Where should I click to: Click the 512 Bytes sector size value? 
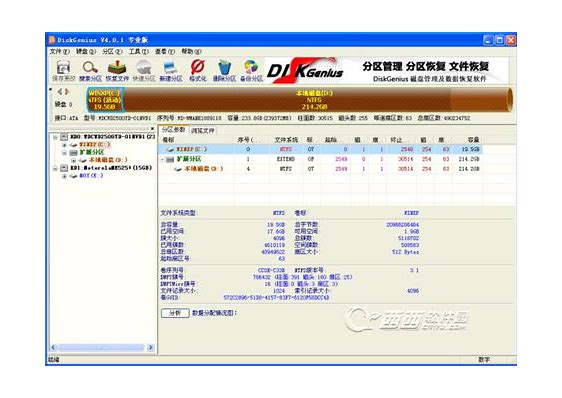coord(405,252)
